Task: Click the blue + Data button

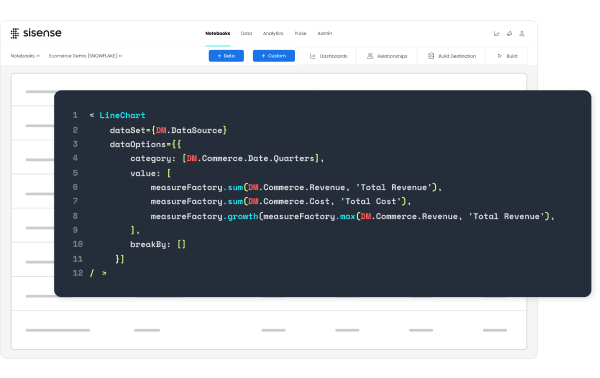Action: click(226, 56)
